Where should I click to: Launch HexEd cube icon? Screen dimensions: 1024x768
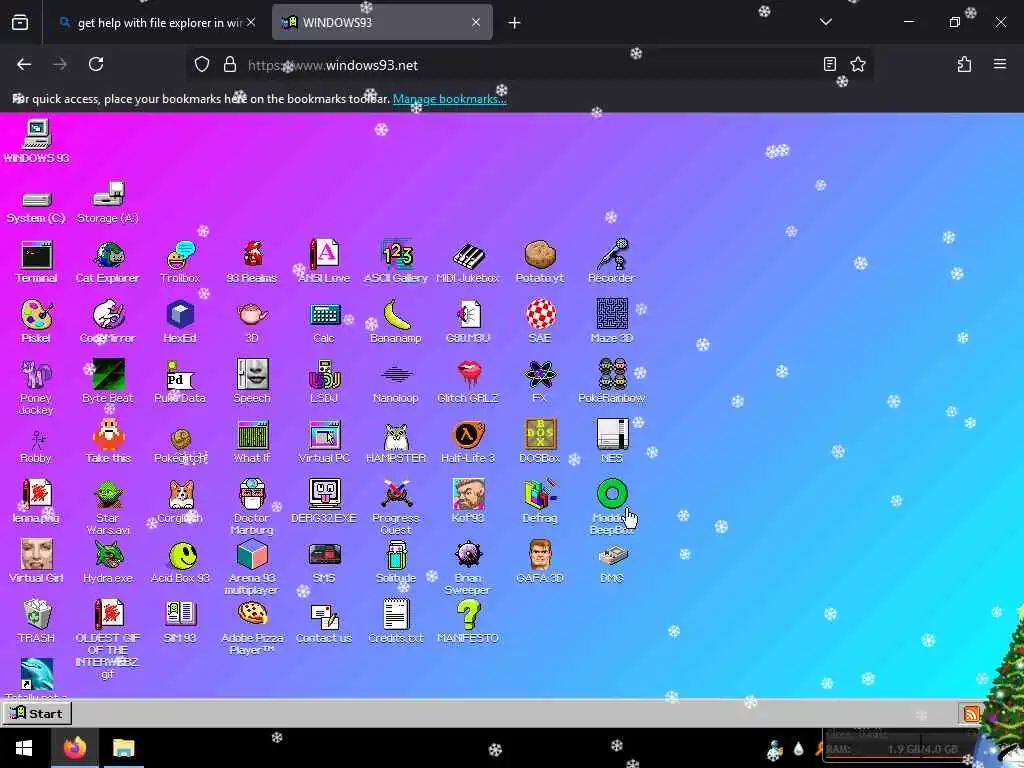click(180, 321)
